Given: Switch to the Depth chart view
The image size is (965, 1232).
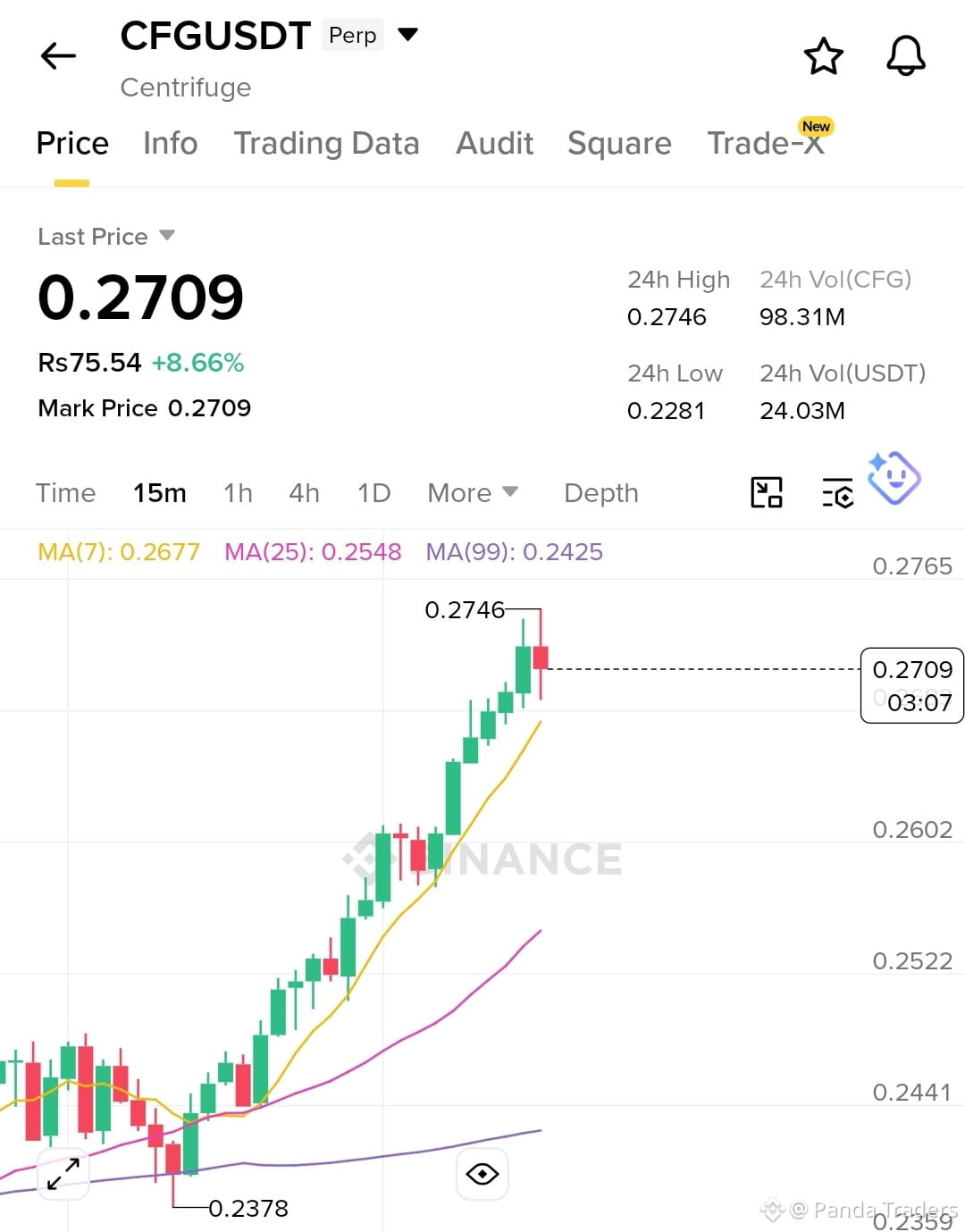Looking at the screenshot, I should 601,492.
